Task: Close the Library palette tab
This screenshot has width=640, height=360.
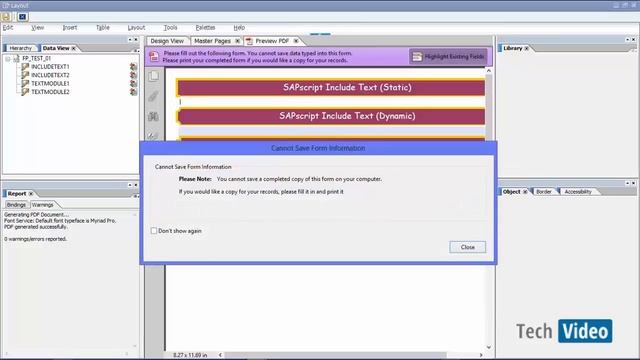Action: [527, 48]
